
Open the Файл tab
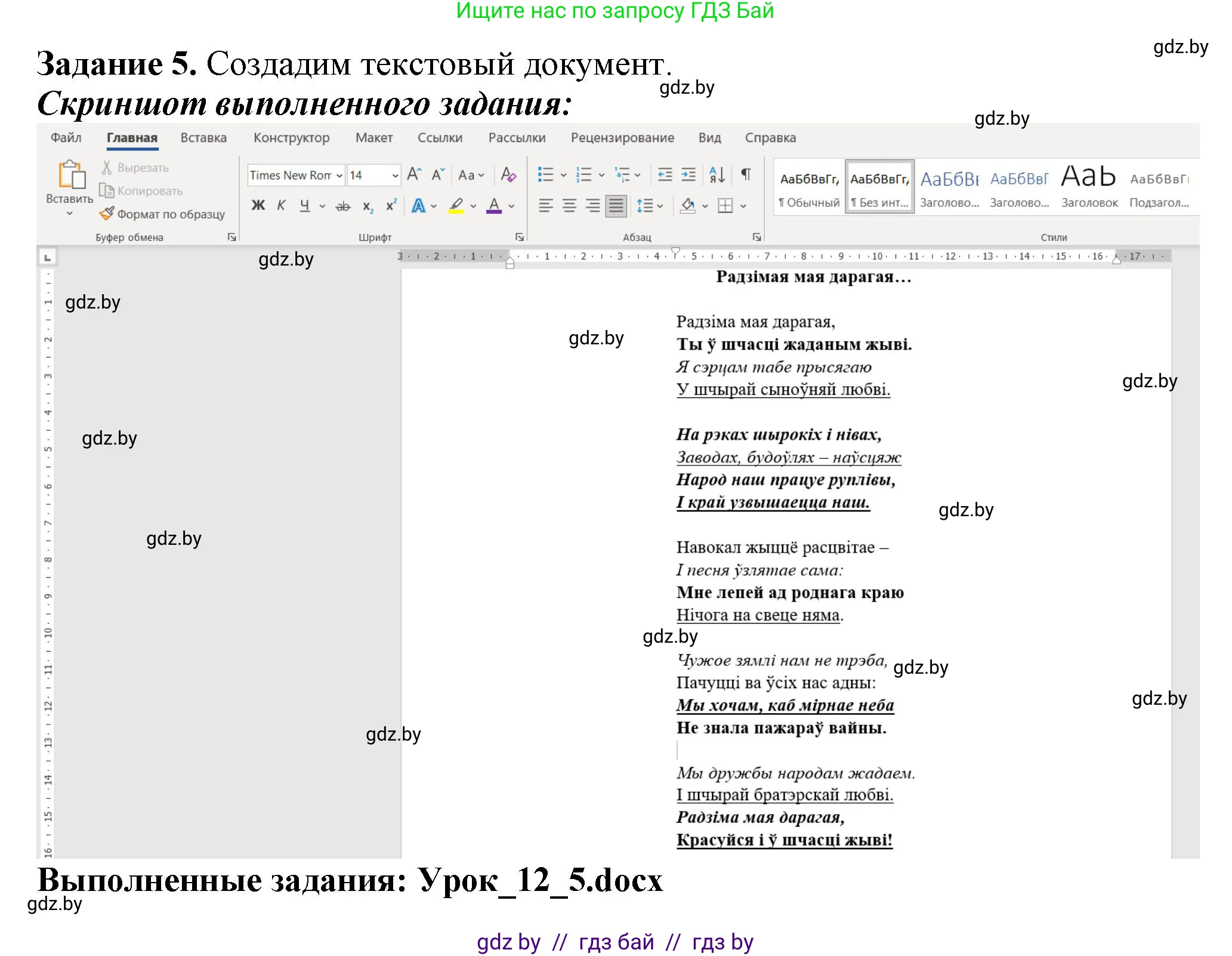(66, 138)
